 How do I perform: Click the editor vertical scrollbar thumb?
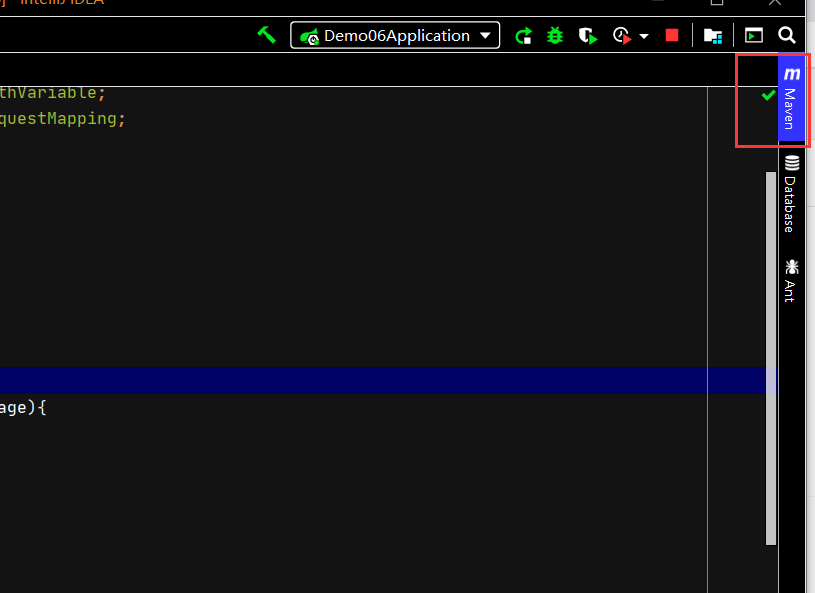[x=771, y=359]
